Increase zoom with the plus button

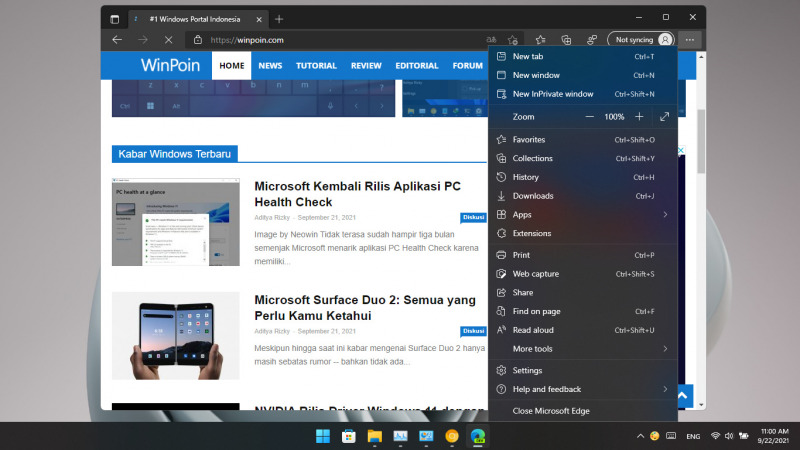click(639, 117)
